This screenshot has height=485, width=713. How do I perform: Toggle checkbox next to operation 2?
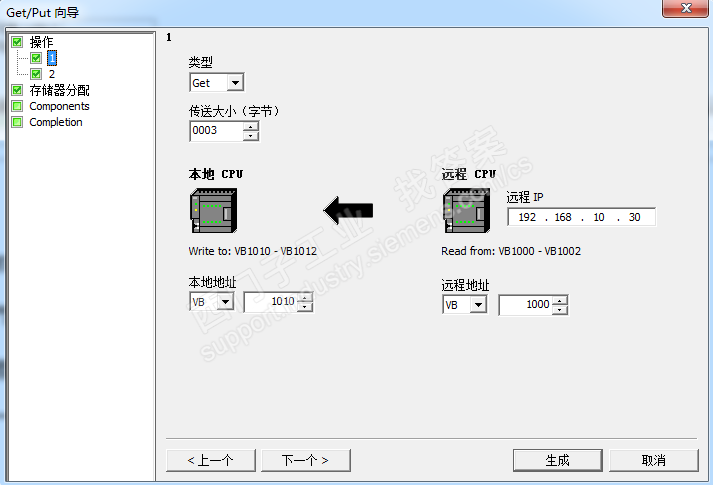click(x=36, y=74)
